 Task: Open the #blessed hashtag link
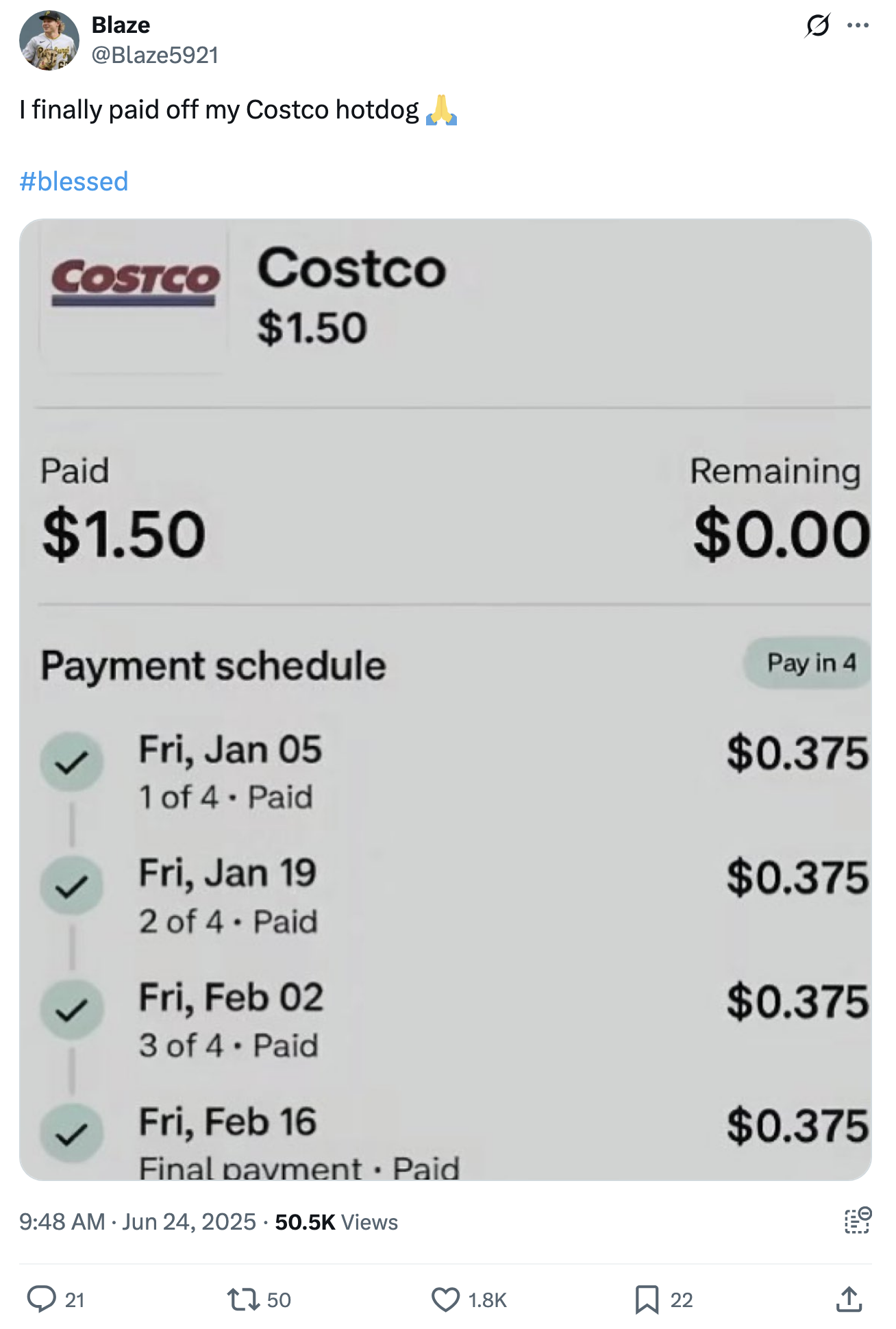[74, 182]
